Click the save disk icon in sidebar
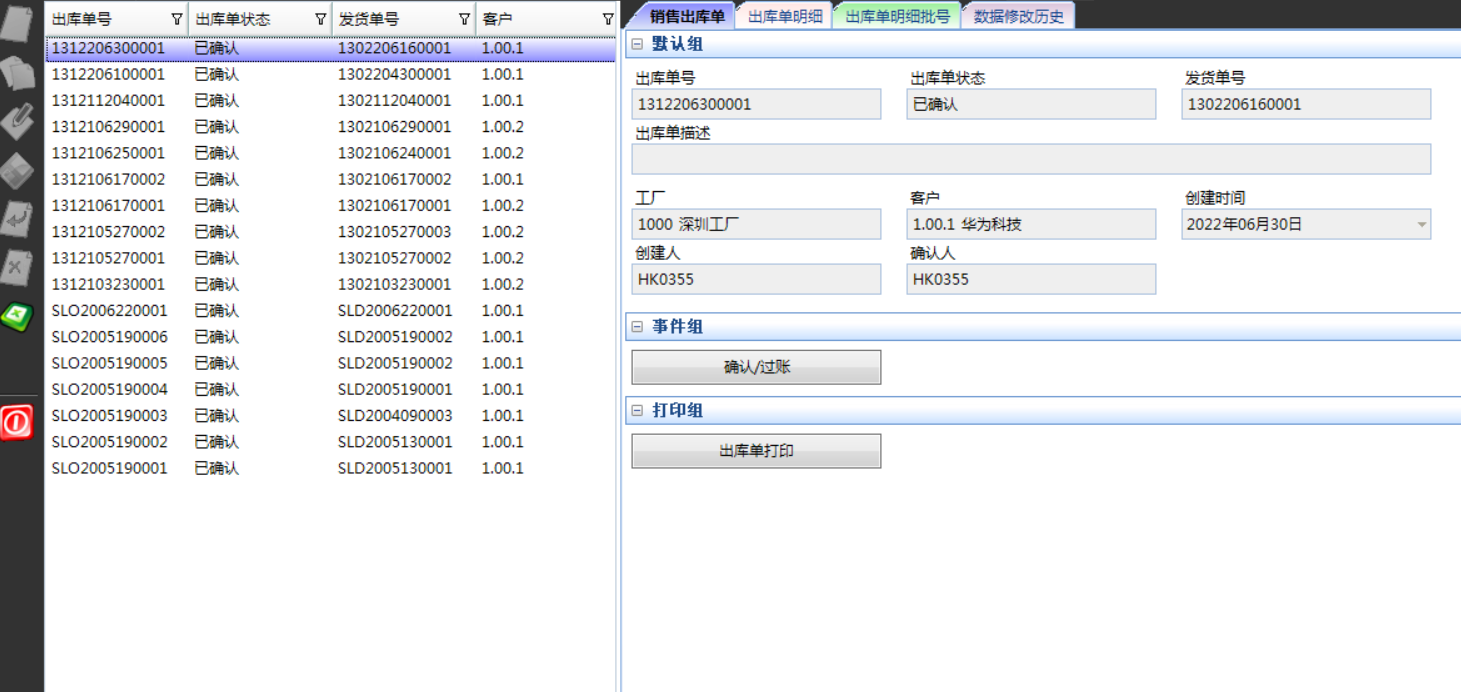The height and width of the screenshot is (692, 1461). (x=17, y=170)
